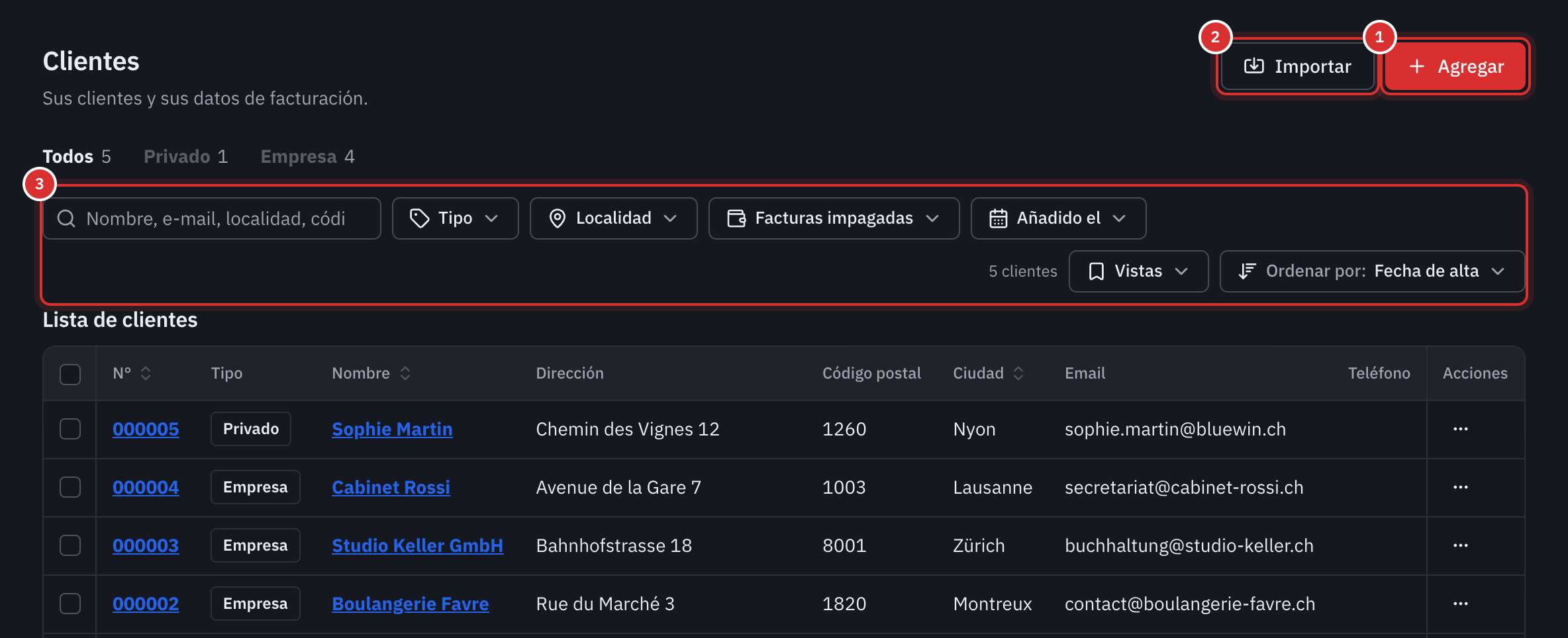Click the Privado type badge for Sophie Martin
The height and width of the screenshot is (638, 1568).
tap(251, 429)
